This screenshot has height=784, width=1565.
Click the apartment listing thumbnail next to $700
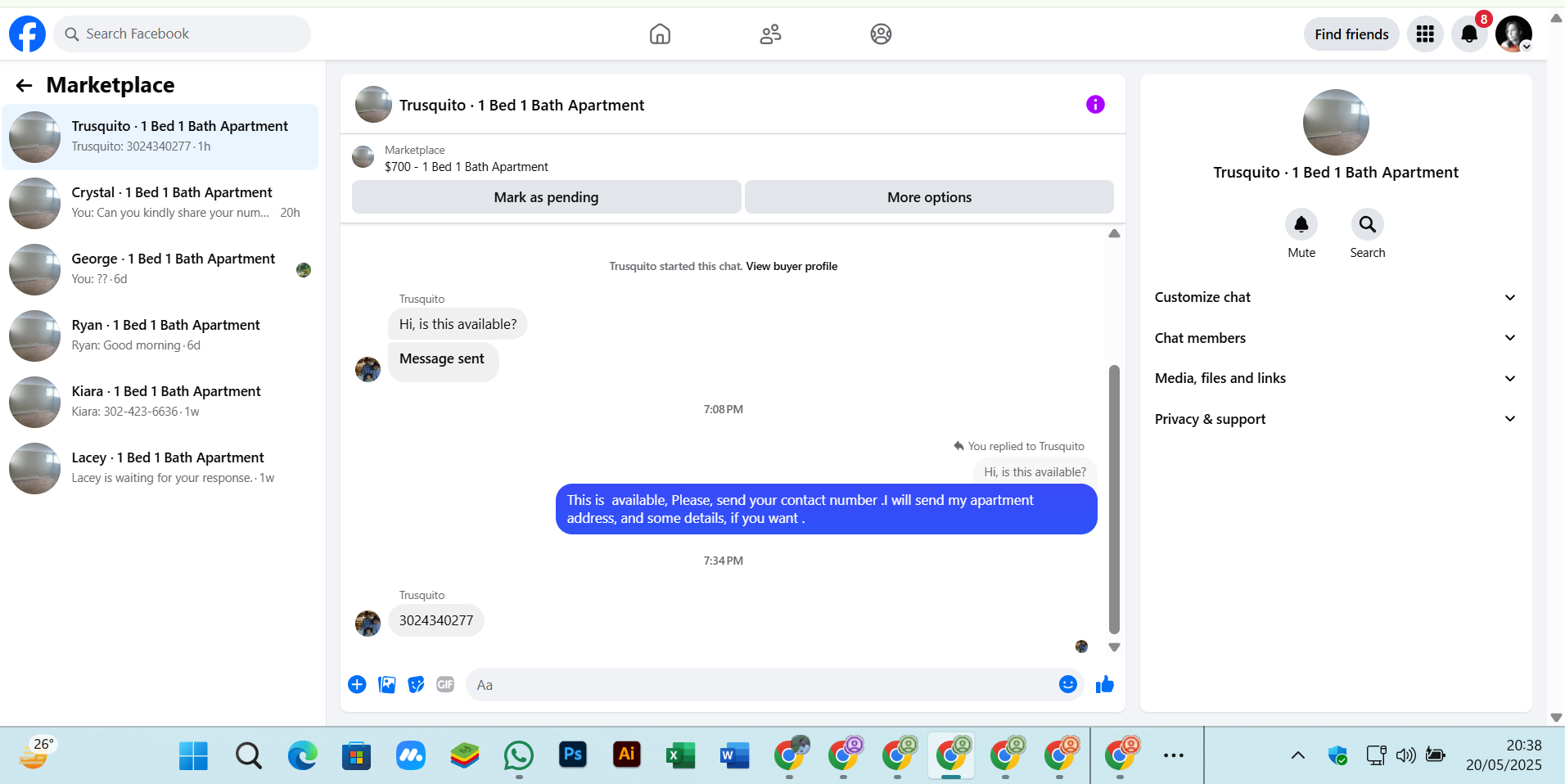(363, 157)
